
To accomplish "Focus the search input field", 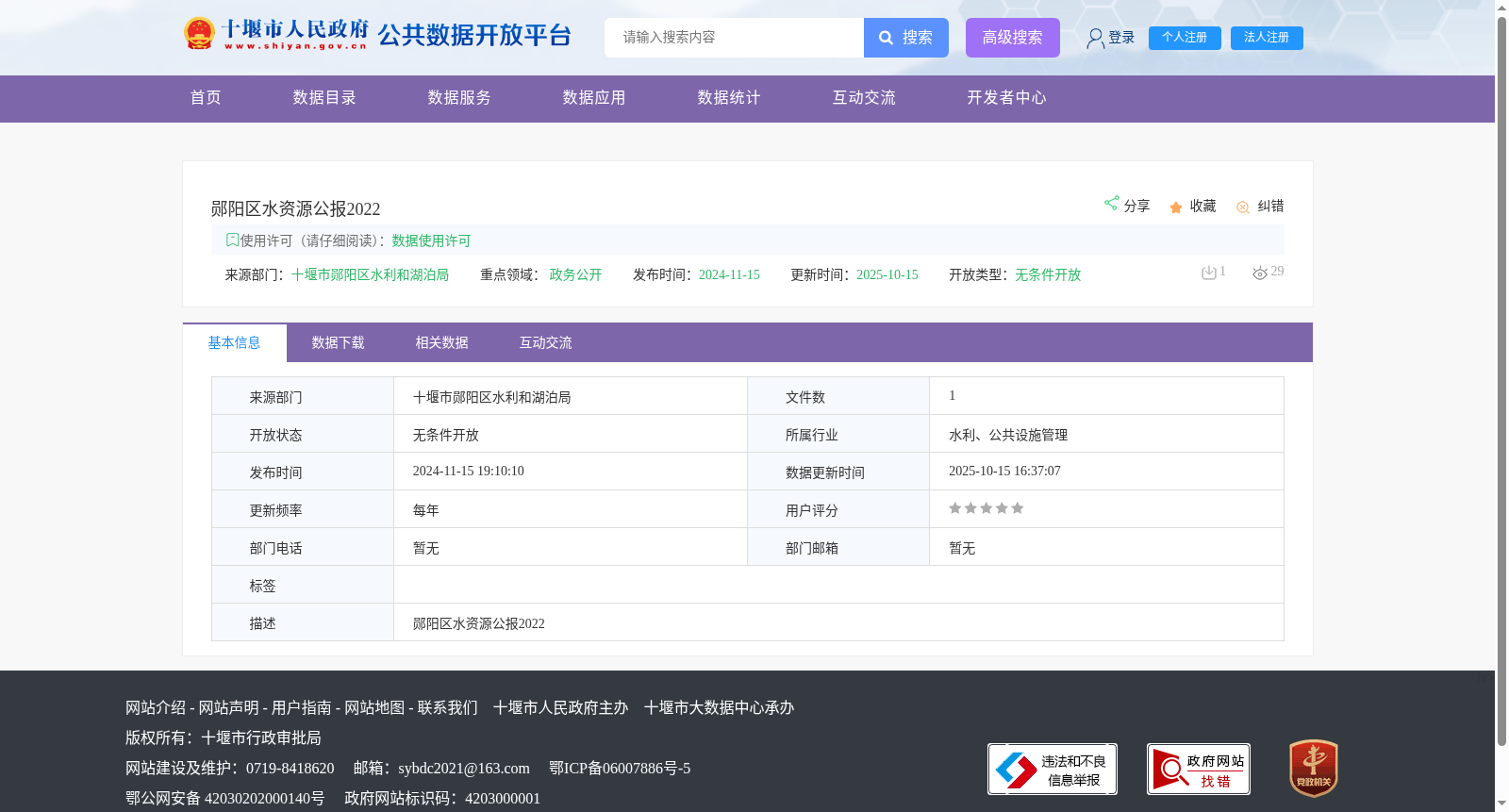I will point(734,38).
